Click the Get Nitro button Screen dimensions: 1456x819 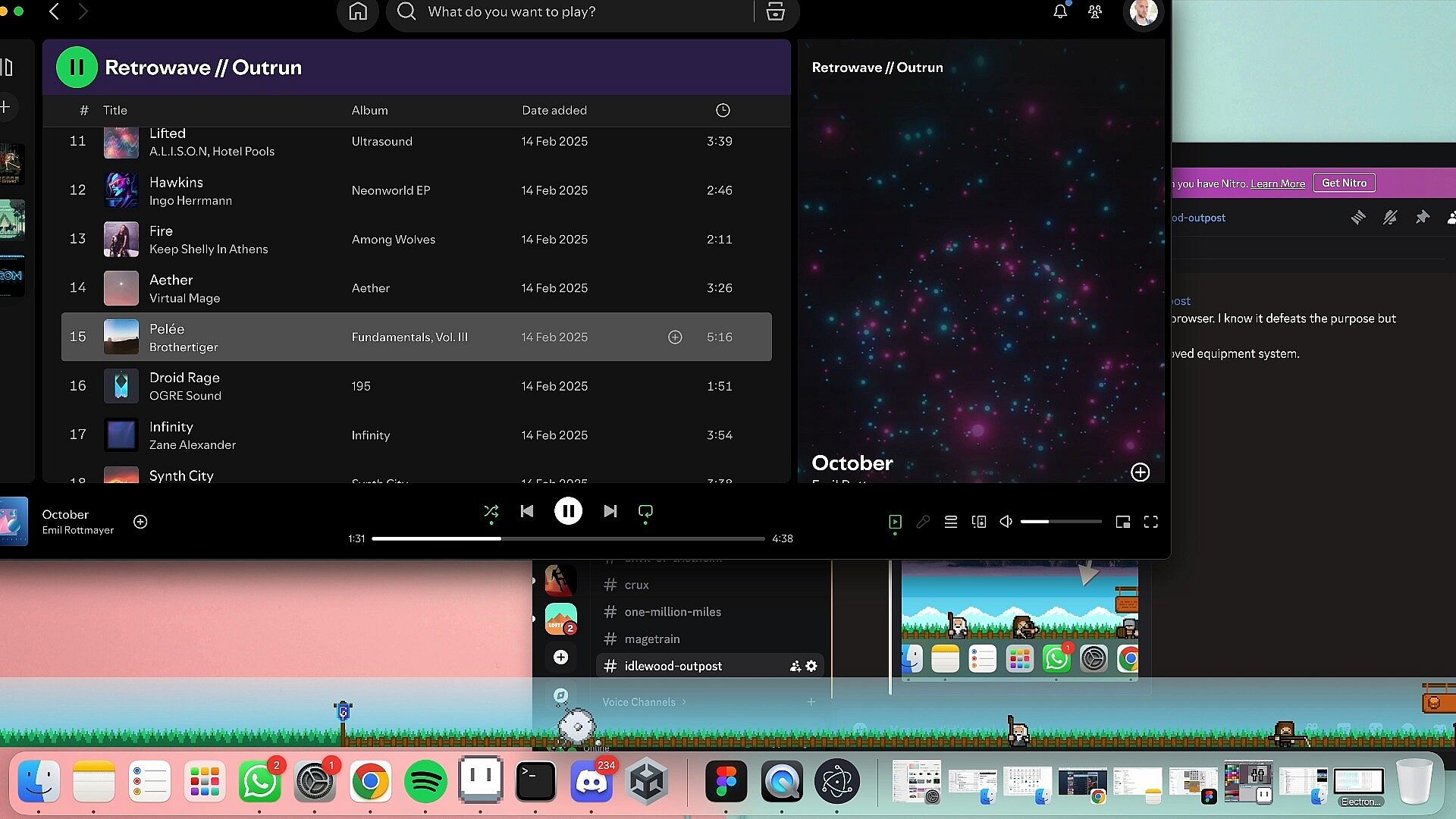tap(1344, 183)
